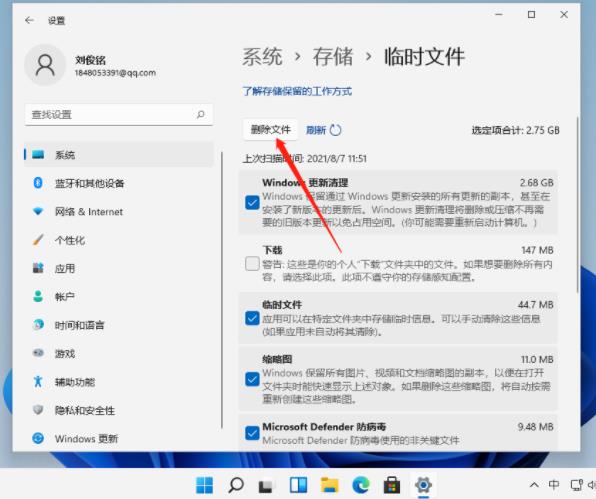Open 个性化 settings

(119, 240)
